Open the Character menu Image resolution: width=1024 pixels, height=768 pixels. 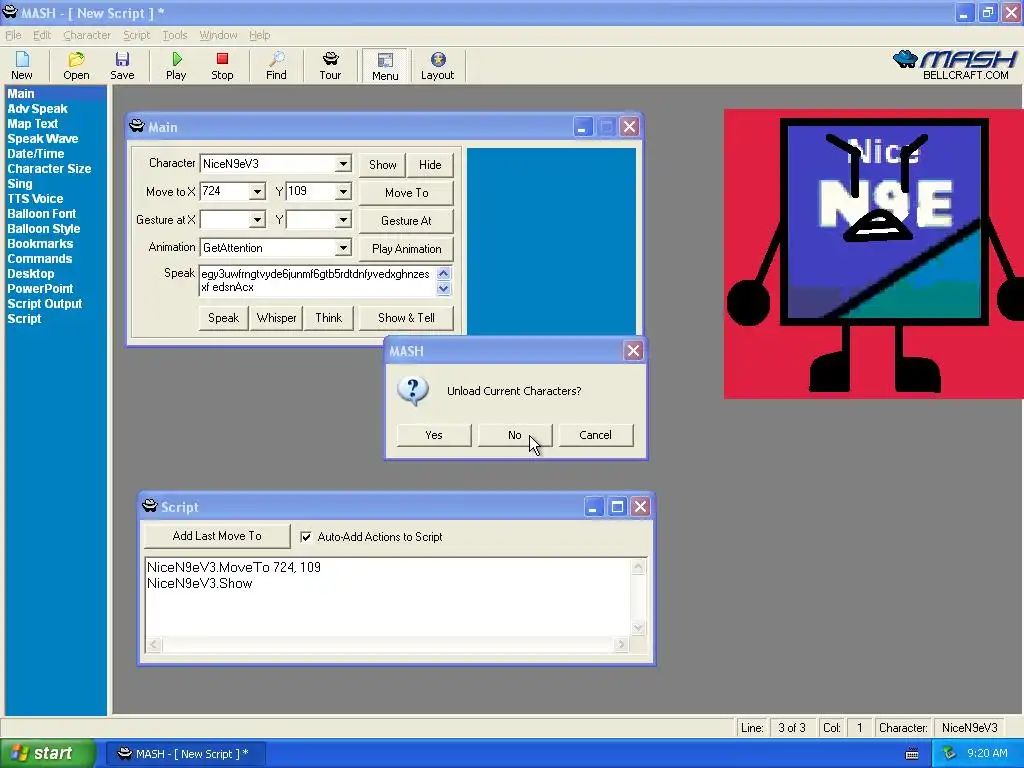[87, 35]
